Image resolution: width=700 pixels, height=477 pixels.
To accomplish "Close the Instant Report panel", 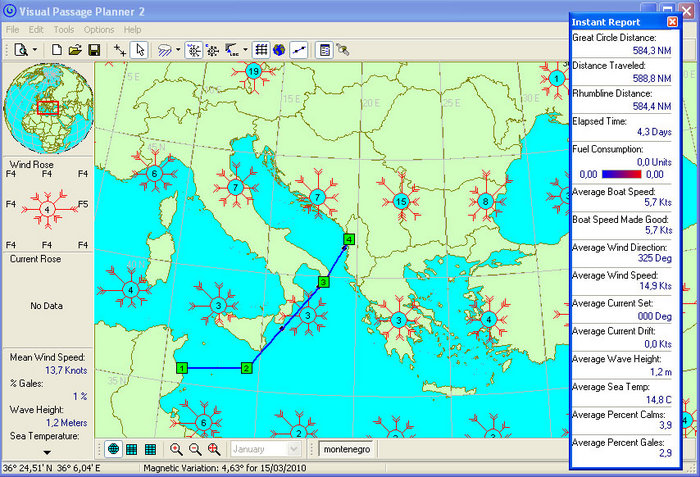I will tap(672, 22).
